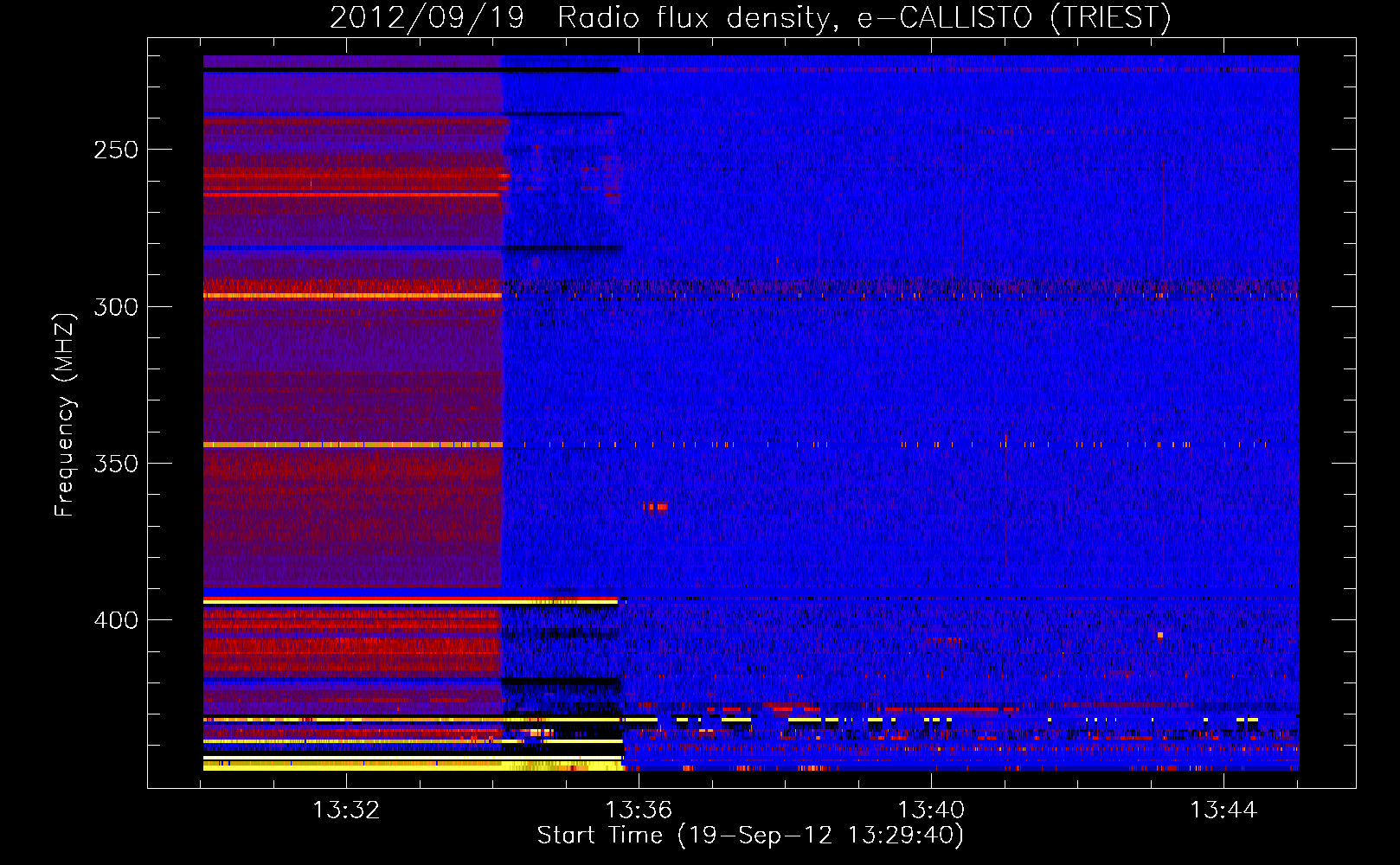This screenshot has width=1400, height=865.
Task: Click the plot title '2012/09/19 Radio flux density'
Action: click(x=581, y=17)
